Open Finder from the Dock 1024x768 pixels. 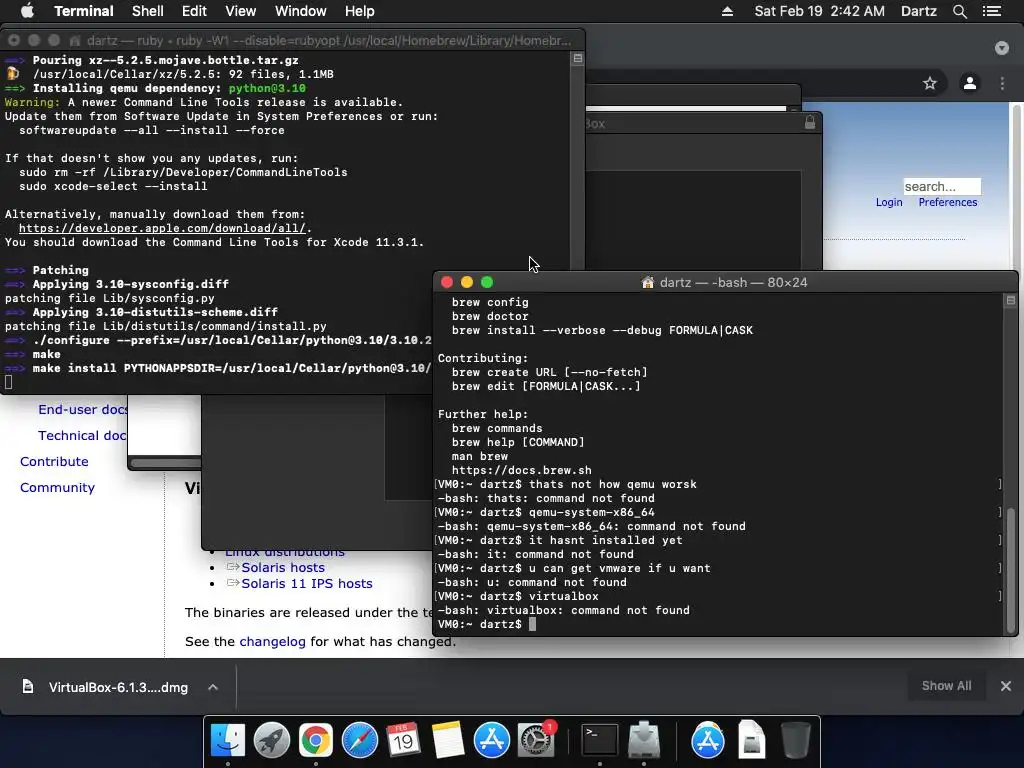point(228,741)
